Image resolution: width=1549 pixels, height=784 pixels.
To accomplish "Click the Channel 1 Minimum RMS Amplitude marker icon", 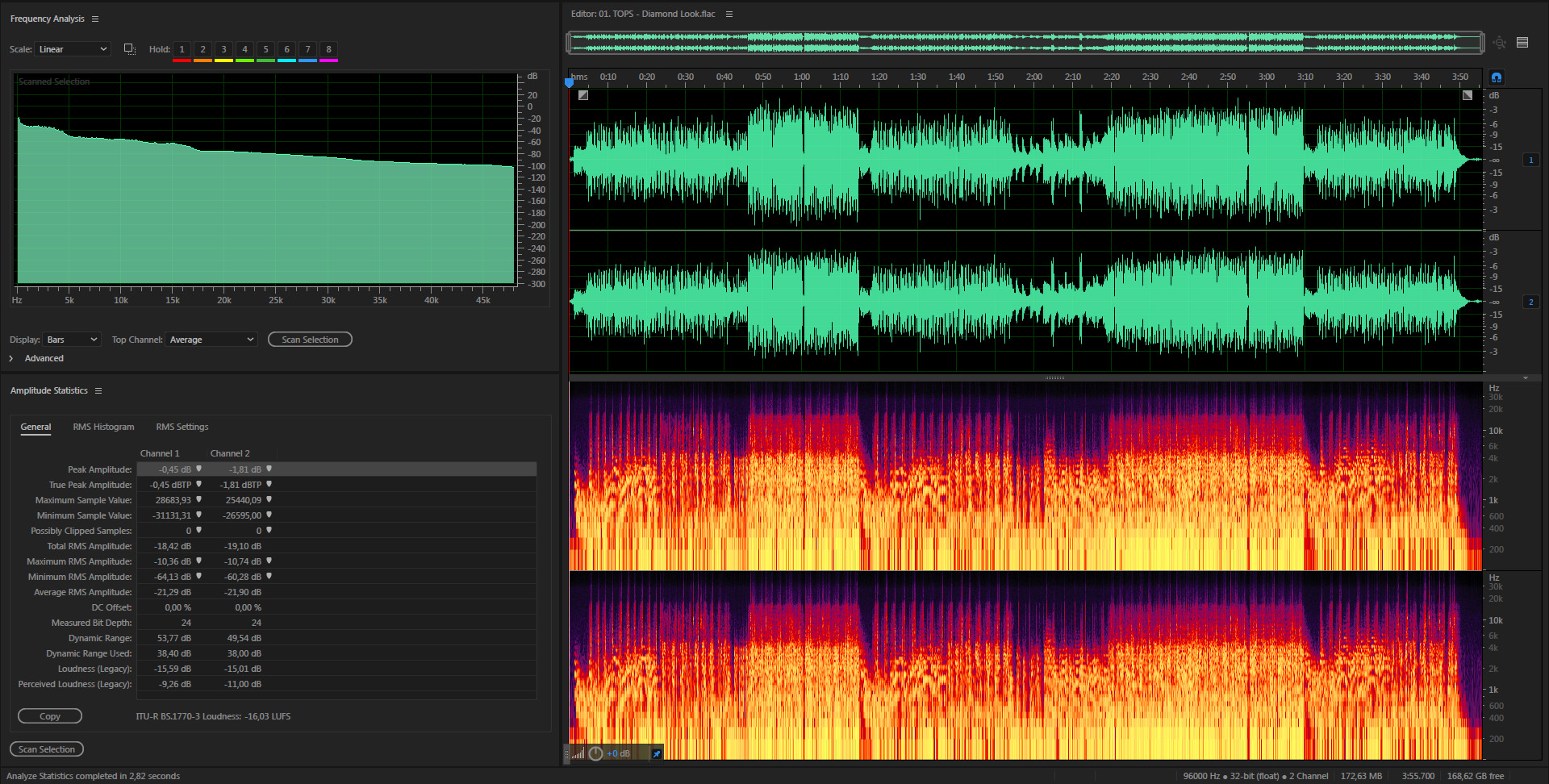I will pos(198,576).
